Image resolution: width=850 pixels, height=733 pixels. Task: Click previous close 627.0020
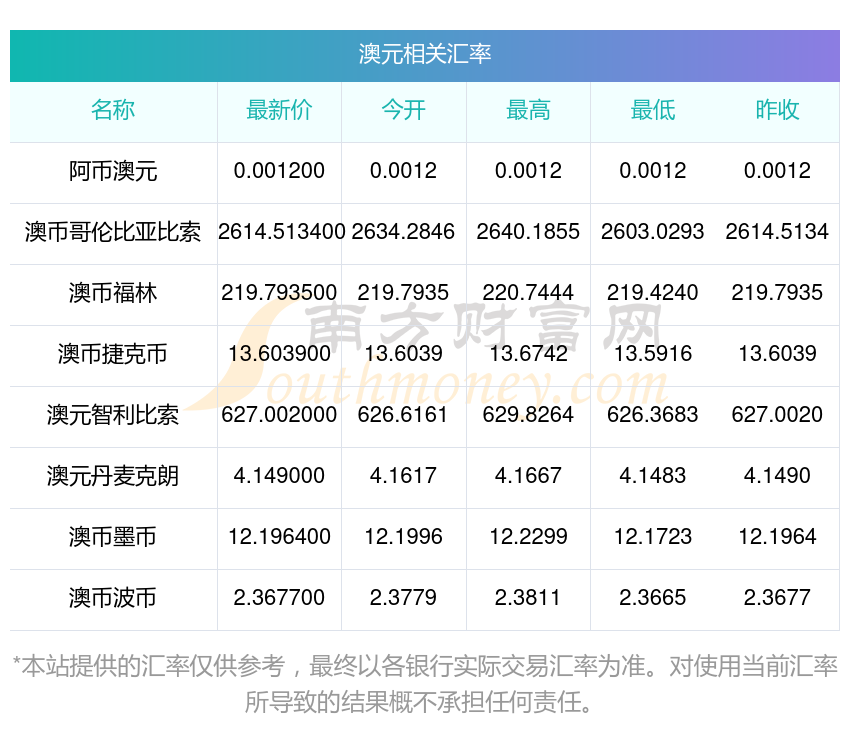[x=777, y=415]
